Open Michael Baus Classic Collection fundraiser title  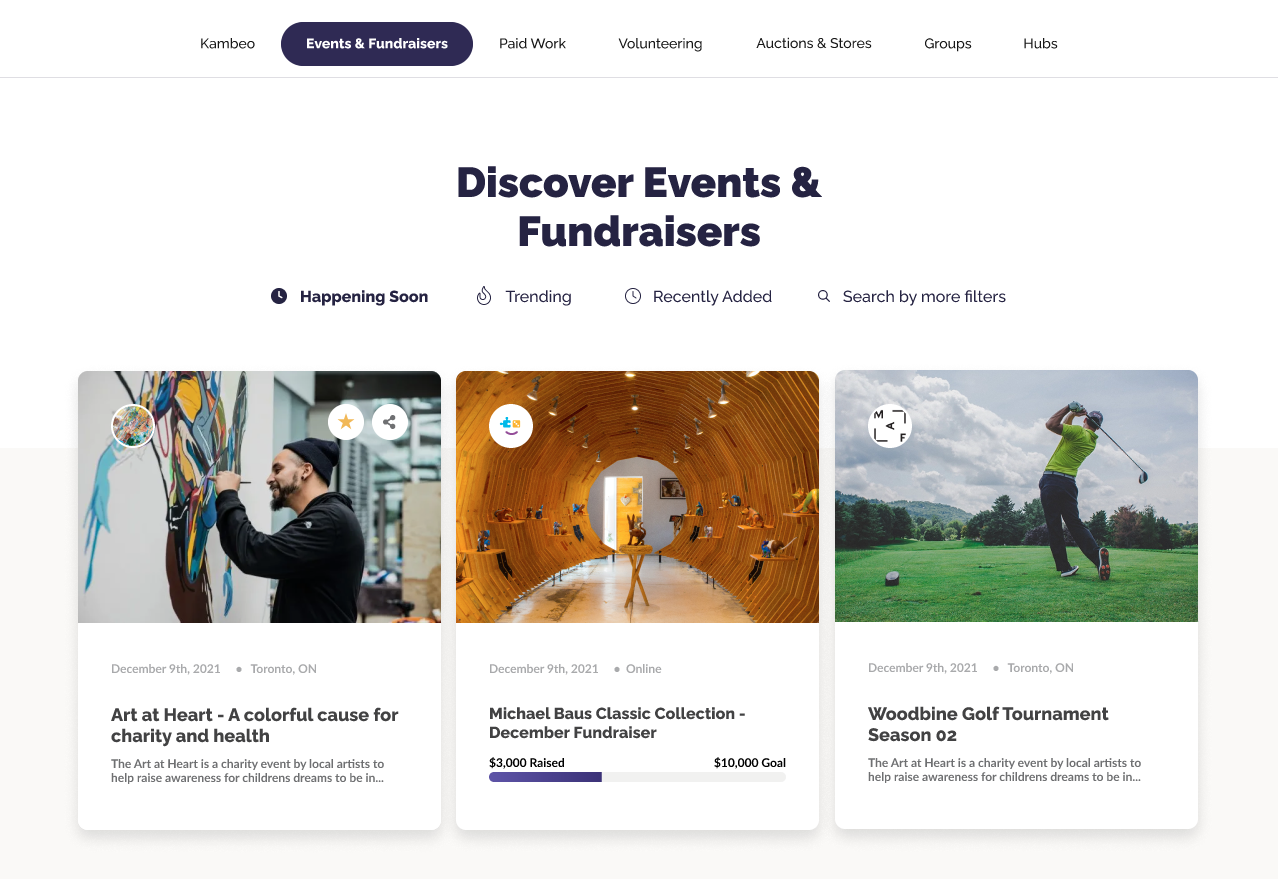pos(617,723)
